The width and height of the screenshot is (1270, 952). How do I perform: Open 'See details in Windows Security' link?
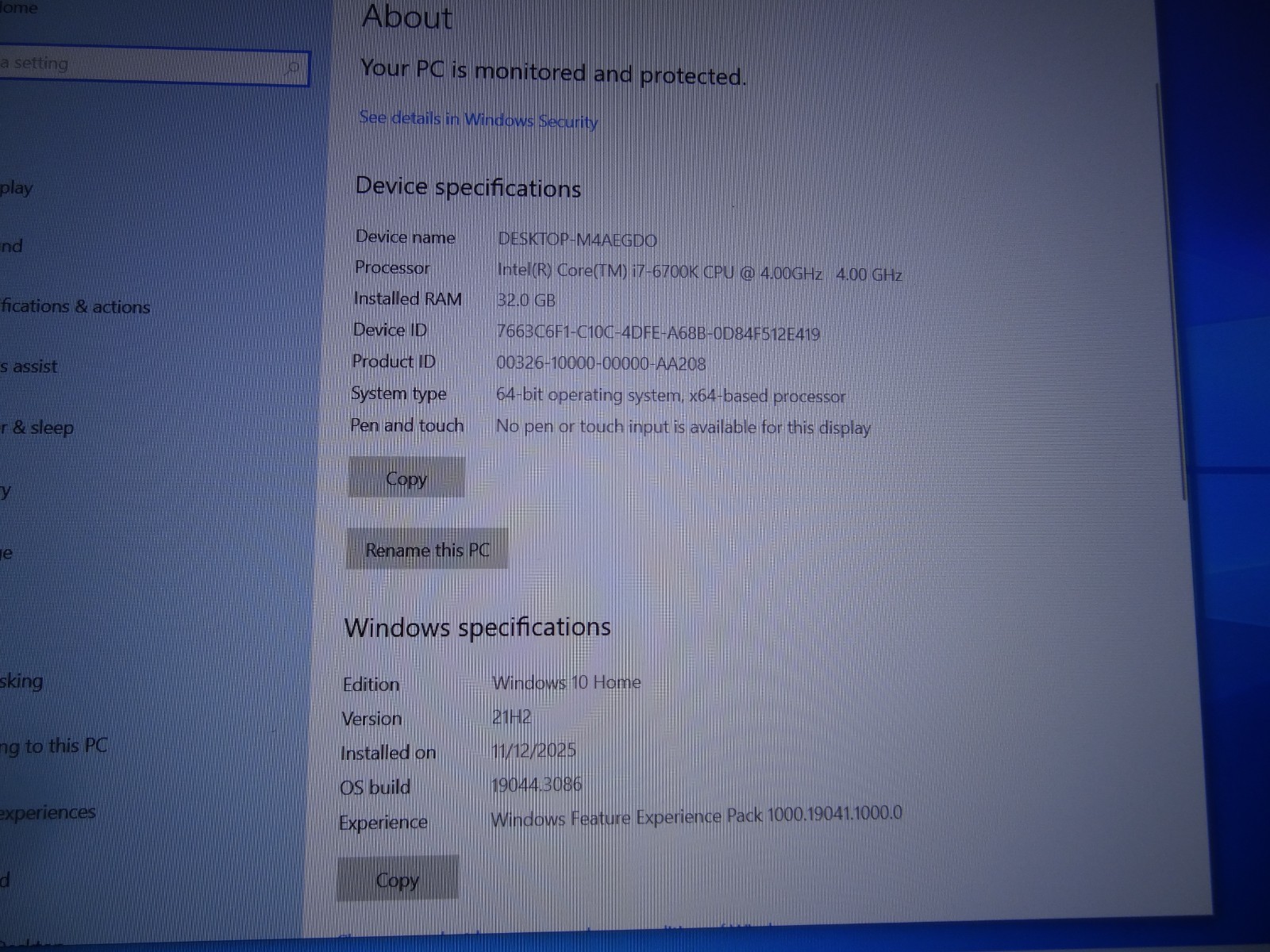coord(479,120)
